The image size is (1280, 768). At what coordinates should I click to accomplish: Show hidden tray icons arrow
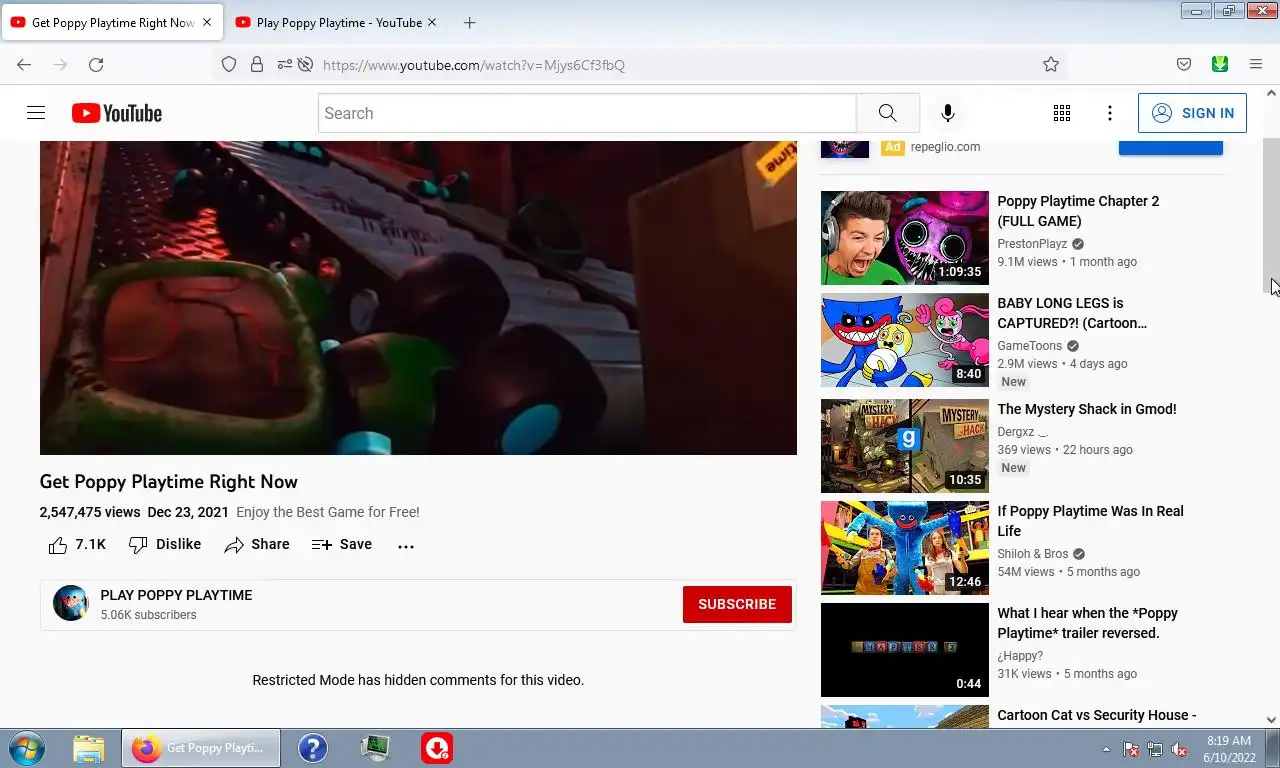(x=1106, y=749)
